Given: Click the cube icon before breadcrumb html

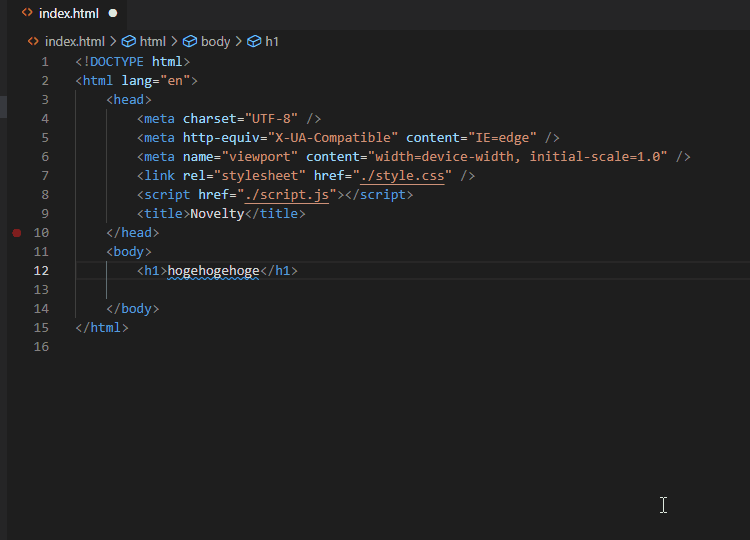Looking at the screenshot, I should point(128,41).
